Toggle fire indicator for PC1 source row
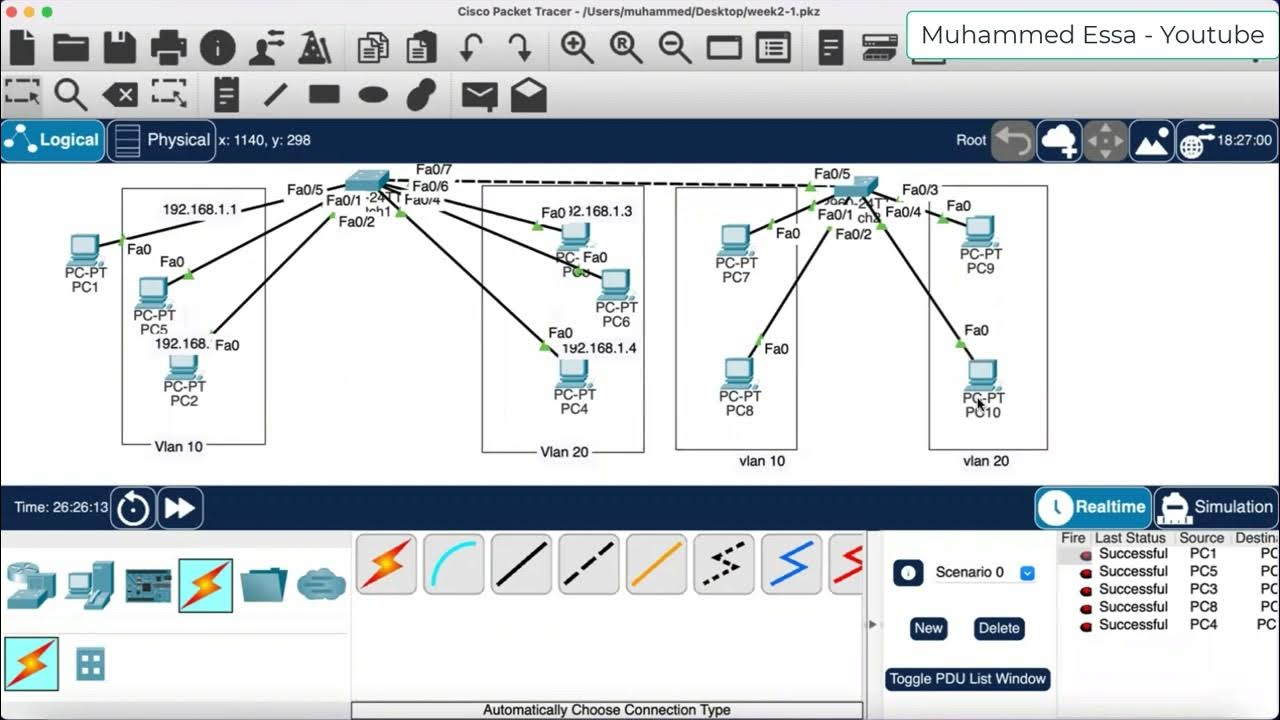This screenshot has height=720, width=1280. coord(1085,554)
